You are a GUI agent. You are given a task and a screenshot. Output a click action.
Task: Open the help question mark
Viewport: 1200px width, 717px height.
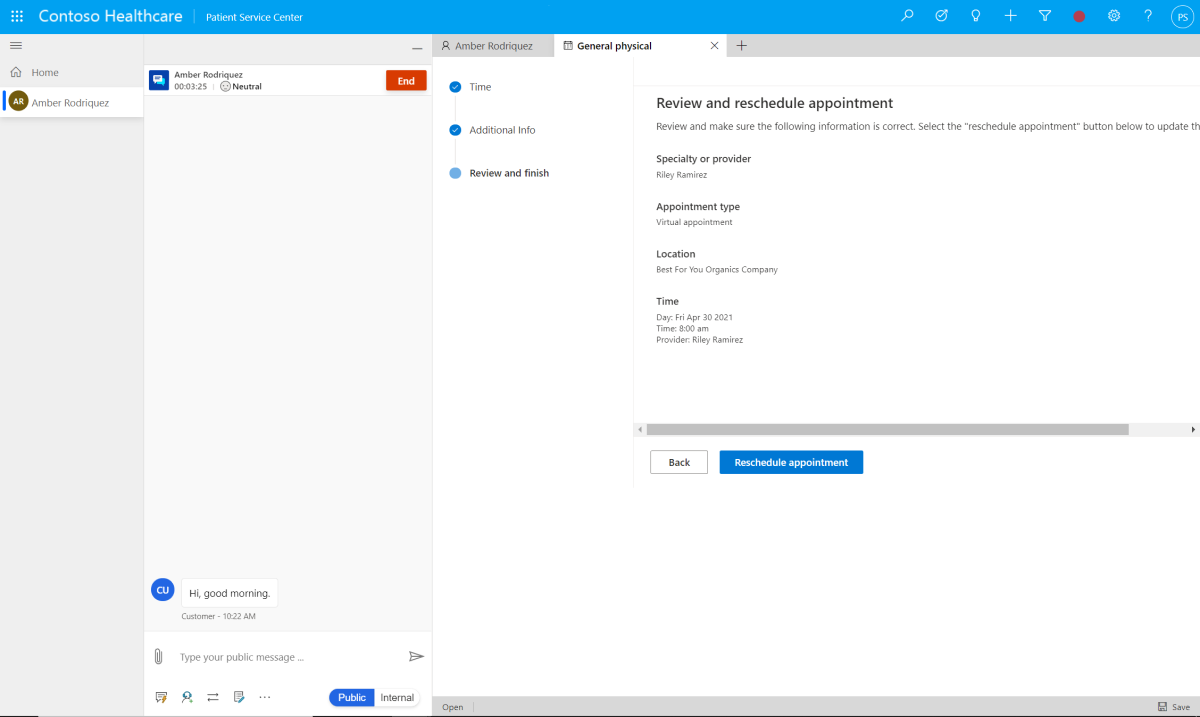click(1148, 16)
